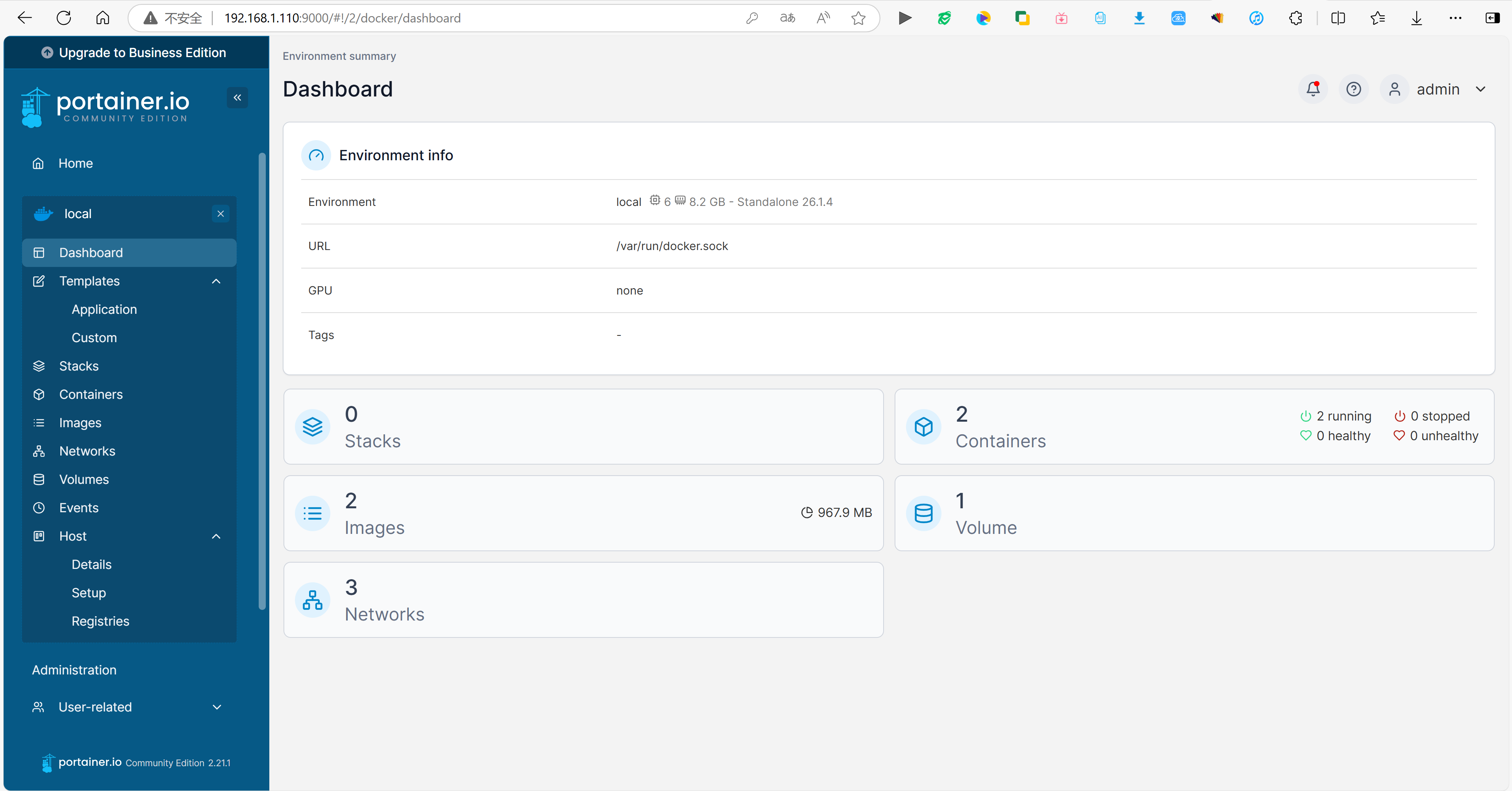
Task: Collapse the sidebar with double-chevron icon
Action: [x=237, y=97]
